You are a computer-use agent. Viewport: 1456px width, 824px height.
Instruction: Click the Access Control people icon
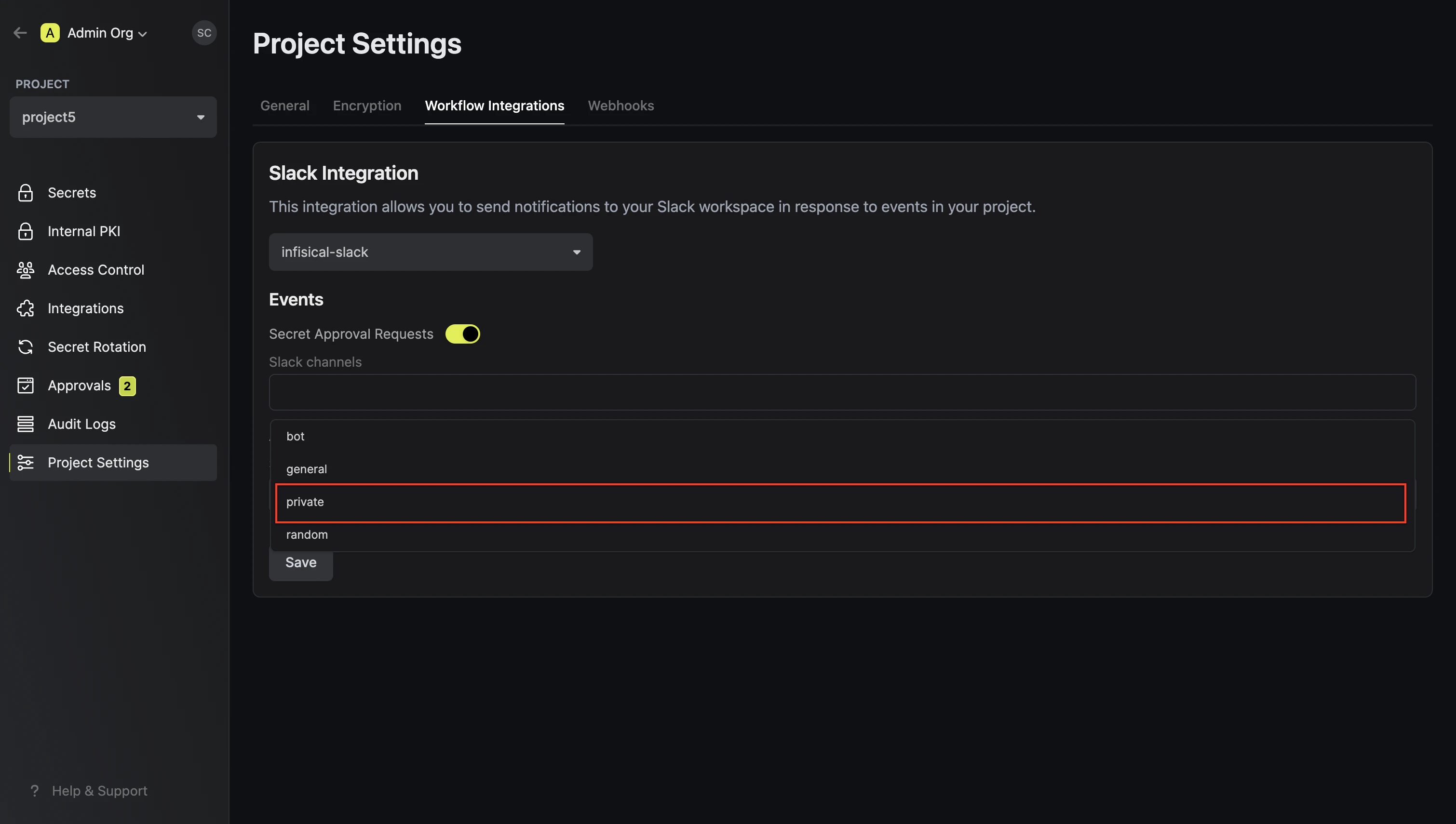(x=26, y=270)
